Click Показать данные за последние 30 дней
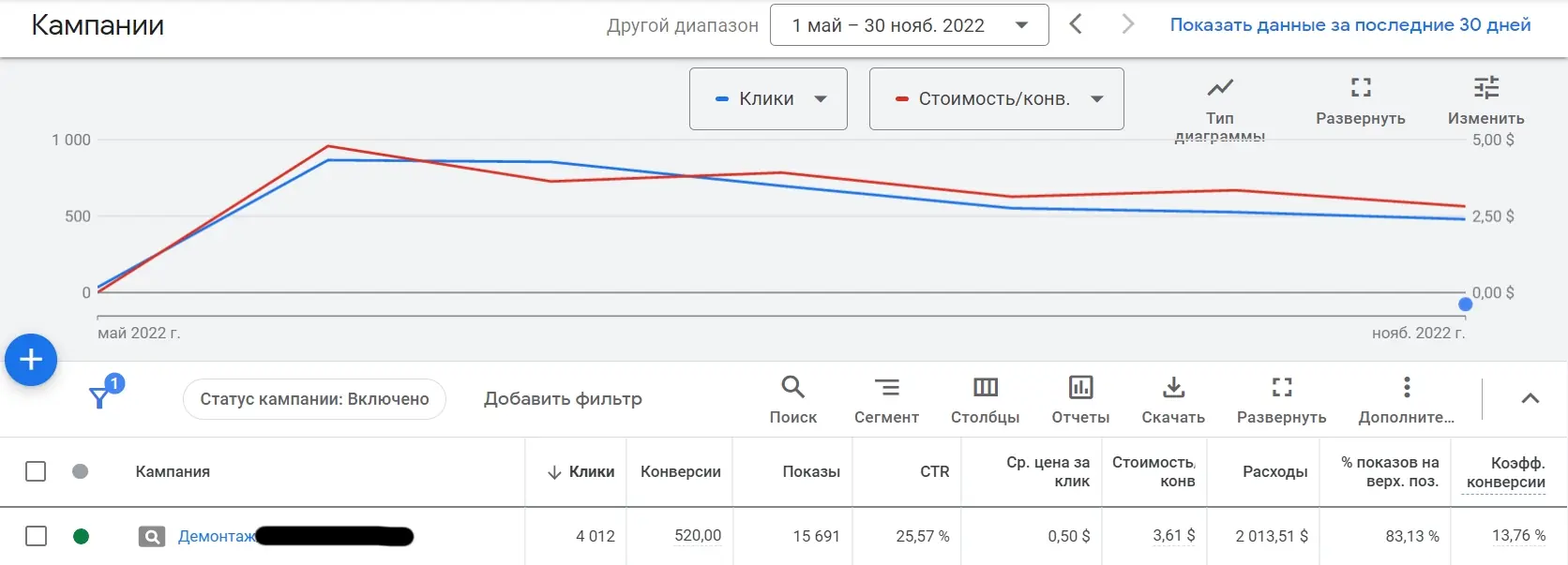The image size is (1568, 565). [x=1349, y=25]
